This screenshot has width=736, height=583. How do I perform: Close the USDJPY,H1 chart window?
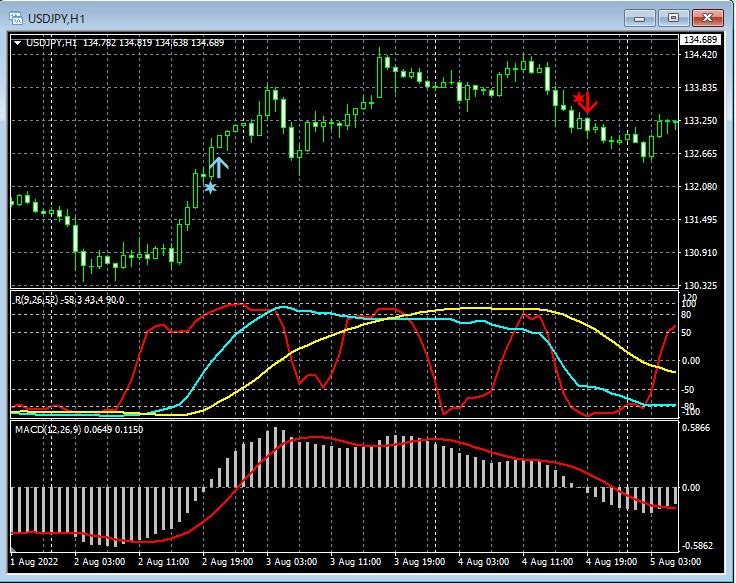pos(708,17)
